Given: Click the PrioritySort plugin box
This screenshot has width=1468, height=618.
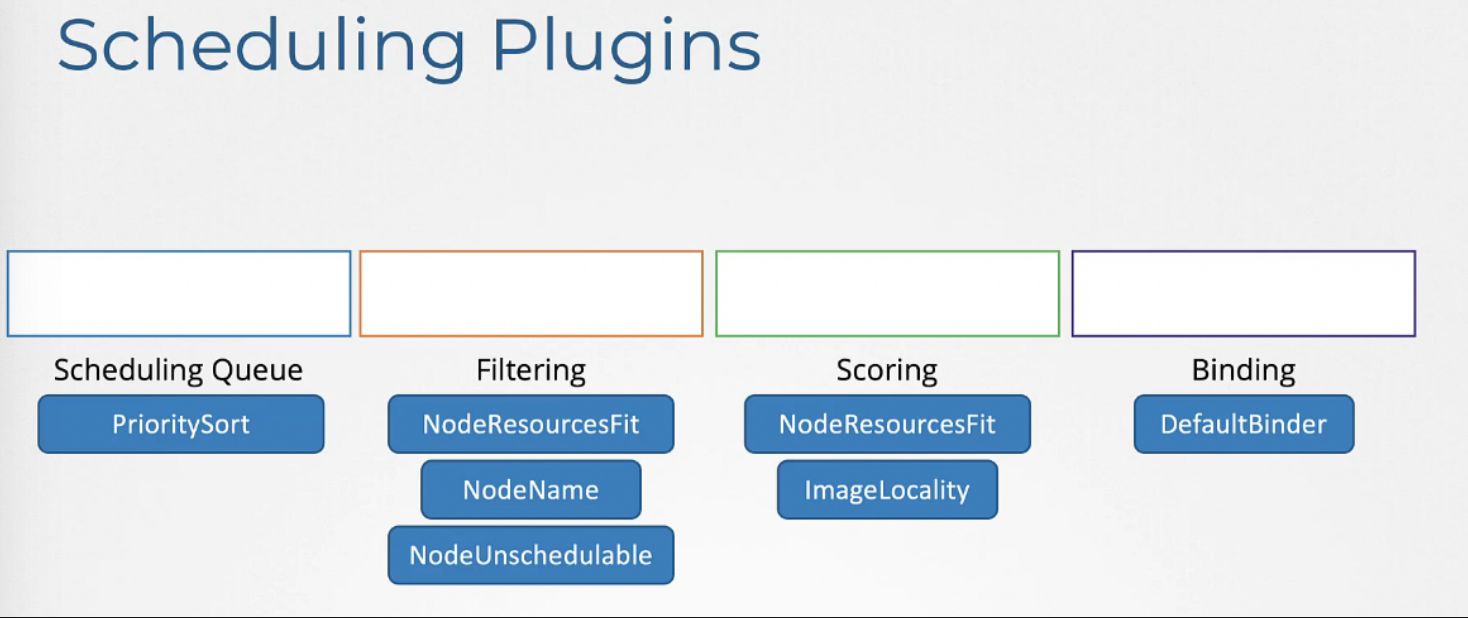Looking at the screenshot, I should click(x=181, y=424).
